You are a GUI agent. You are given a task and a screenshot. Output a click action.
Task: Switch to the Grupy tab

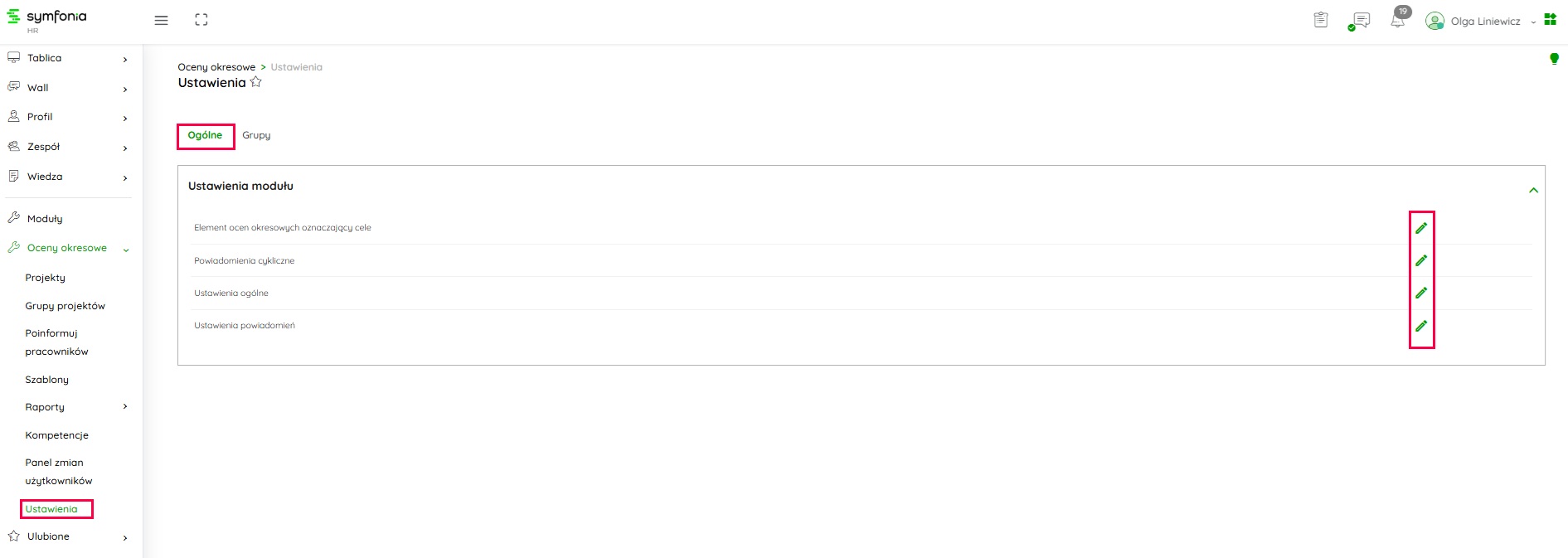click(256, 135)
